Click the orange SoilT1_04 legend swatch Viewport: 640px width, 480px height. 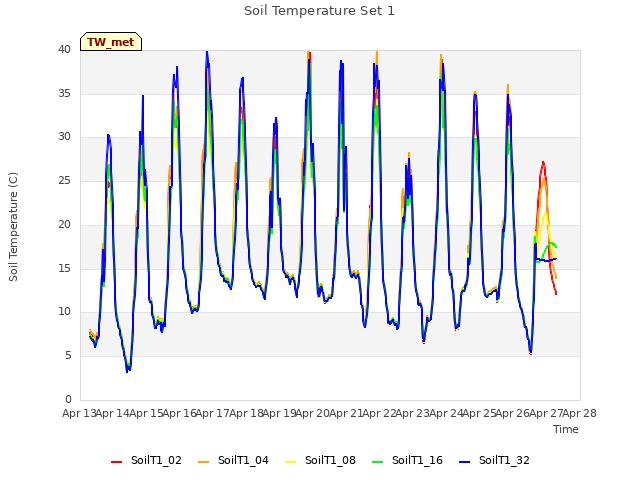[x=203, y=462]
